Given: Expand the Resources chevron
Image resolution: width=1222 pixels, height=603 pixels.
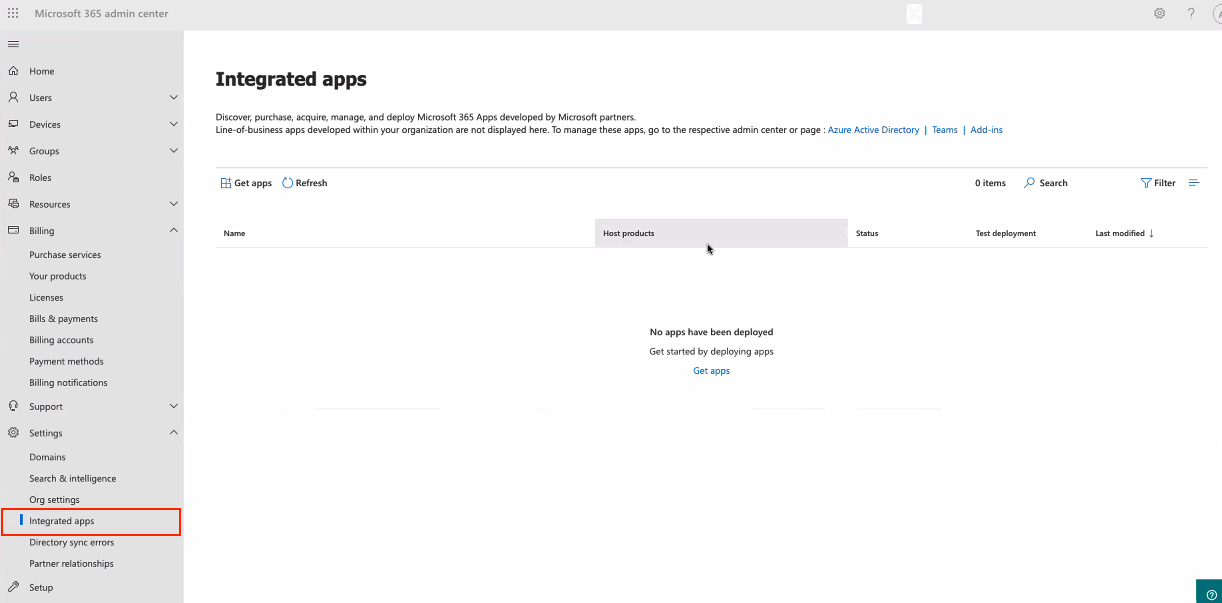Looking at the screenshot, I should pos(174,204).
